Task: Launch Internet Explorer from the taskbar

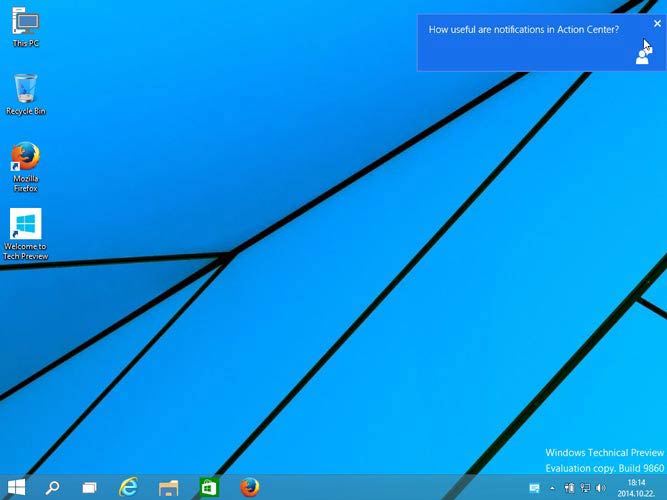Action: tap(128, 487)
